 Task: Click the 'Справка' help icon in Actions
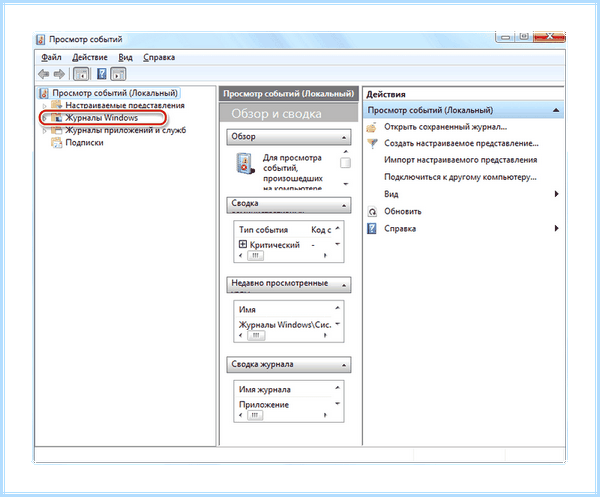click(372, 228)
